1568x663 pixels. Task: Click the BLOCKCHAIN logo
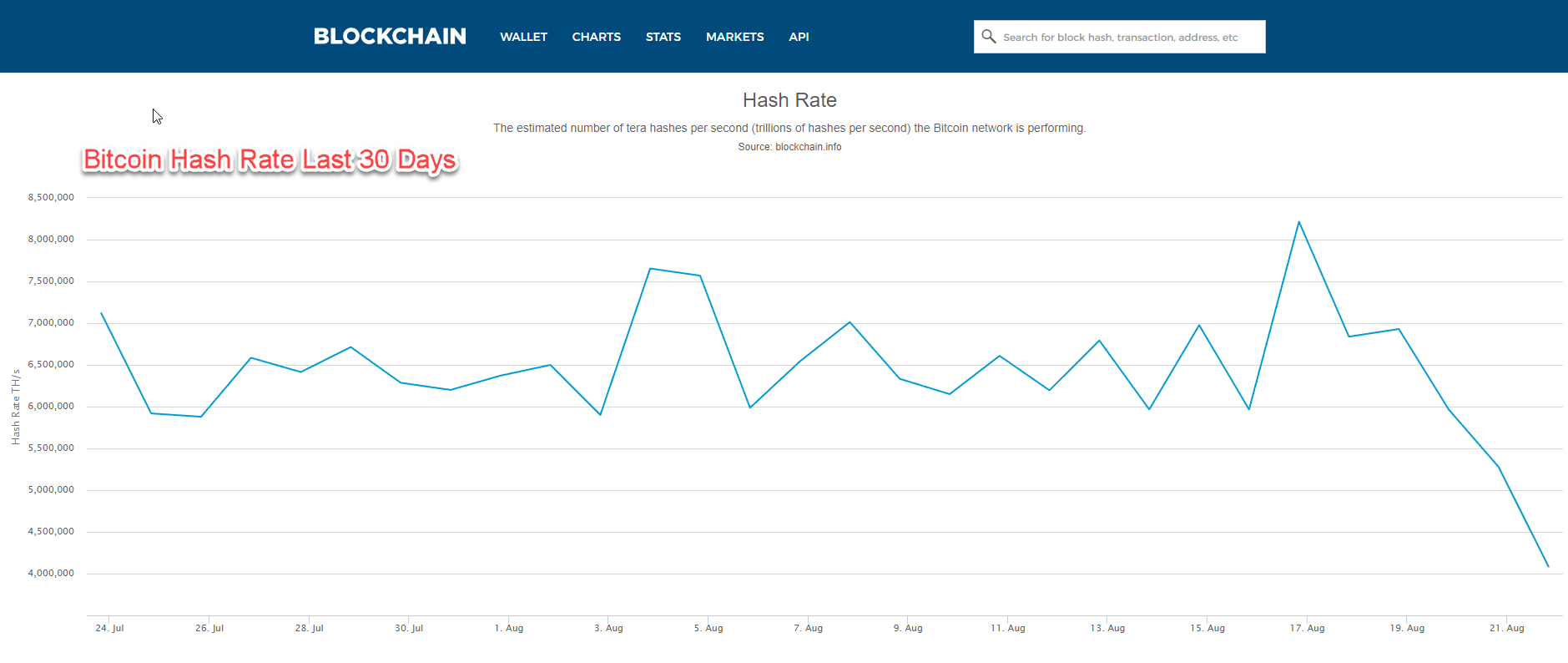pos(390,37)
